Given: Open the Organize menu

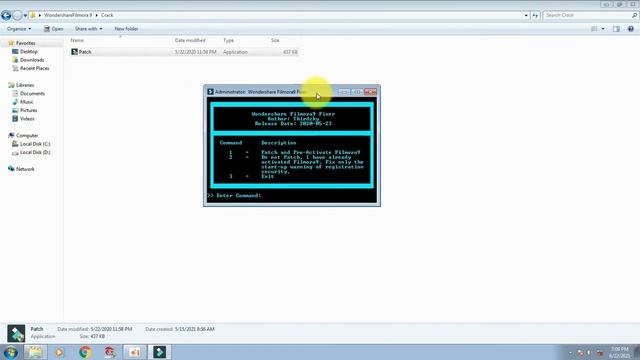Looking at the screenshot, I should point(19,29).
